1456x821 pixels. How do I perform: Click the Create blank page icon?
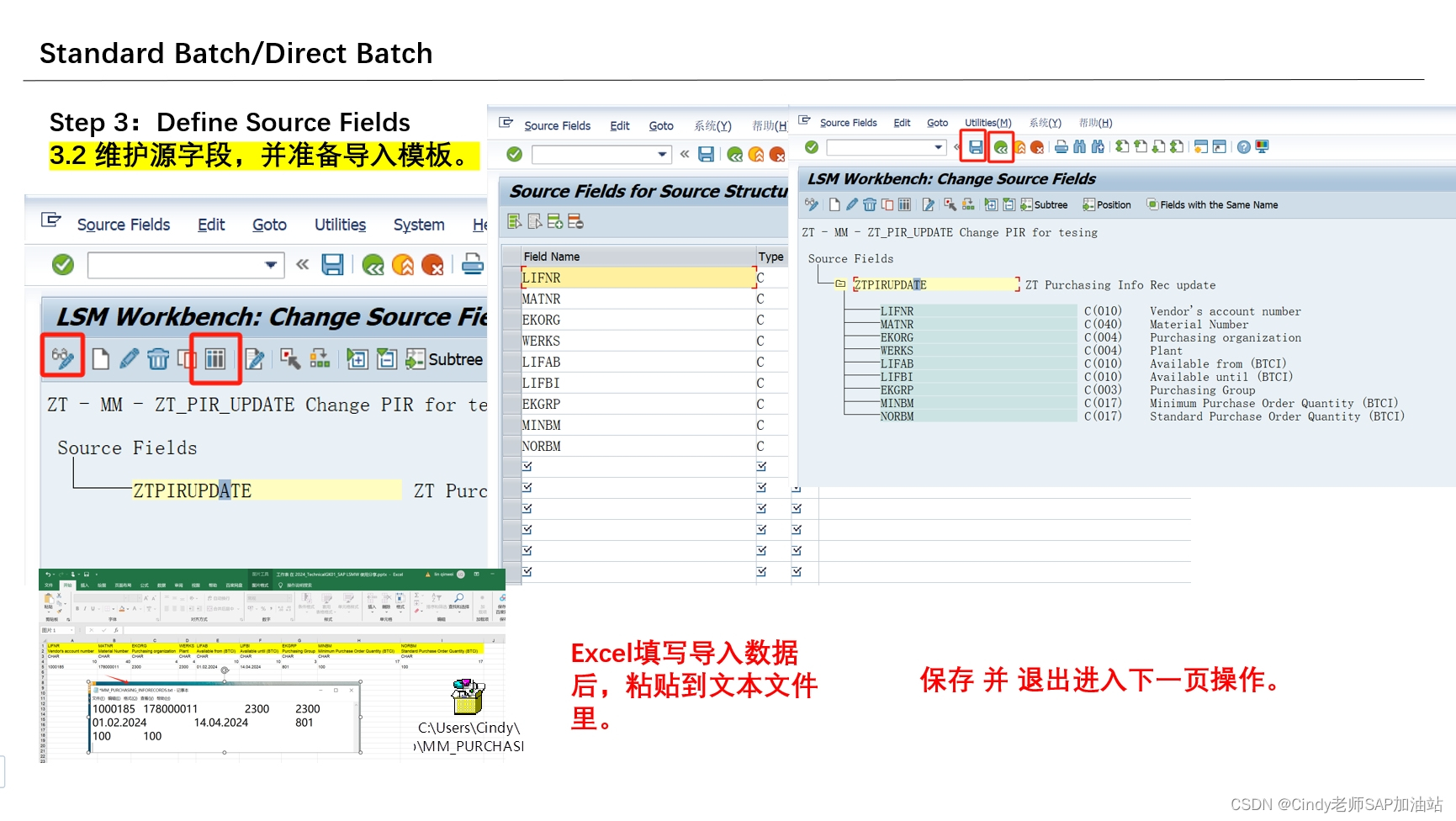point(834,204)
